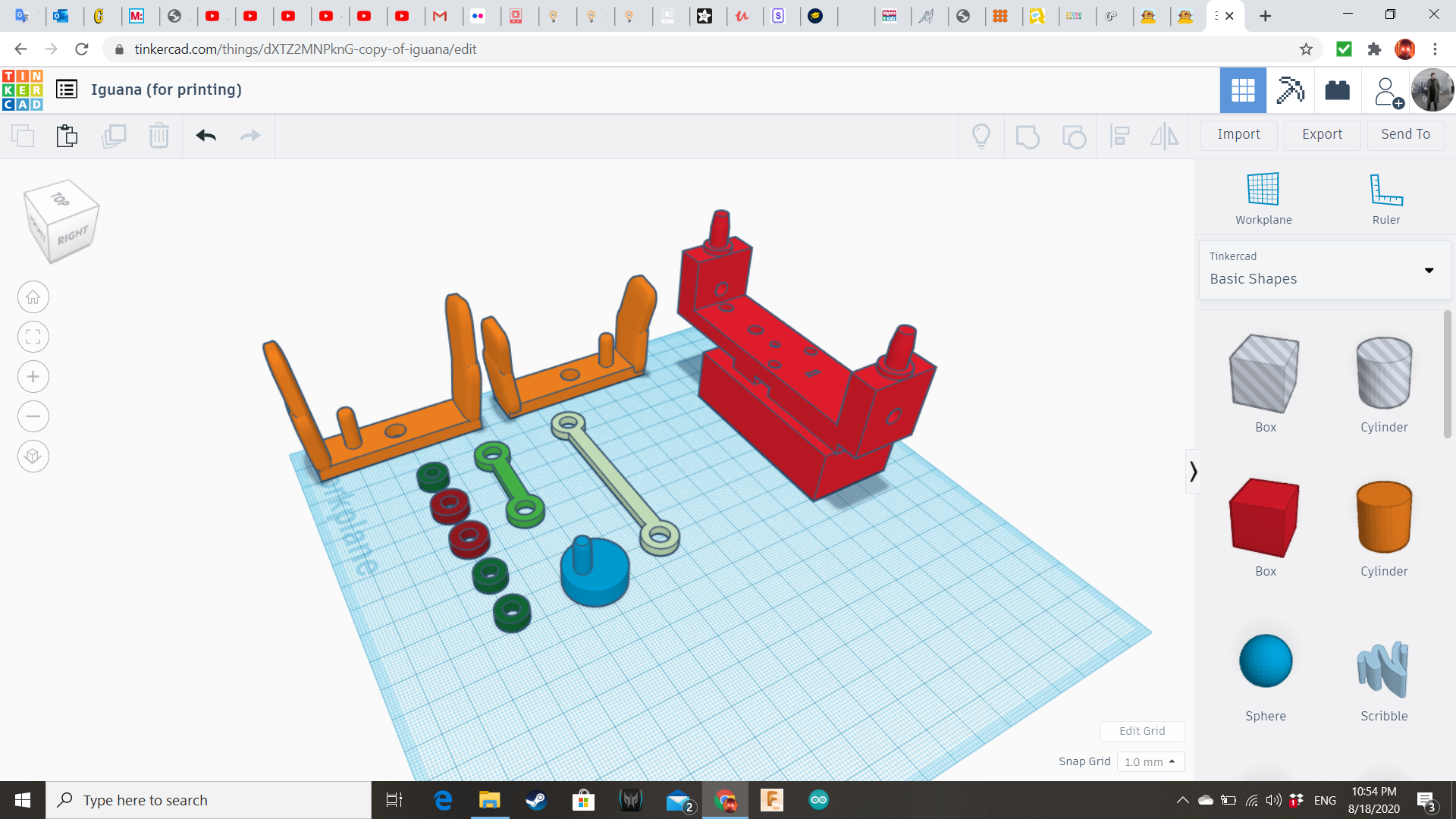Click the Zoom in plus icon
The width and height of the screenshot is (1456, 819).
click(33, 377)
